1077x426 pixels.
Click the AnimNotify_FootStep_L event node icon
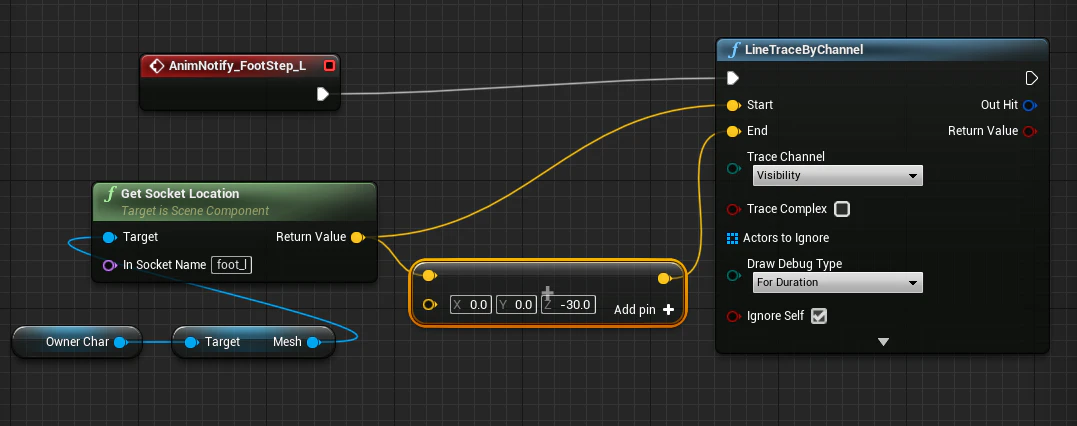(157, 66)
